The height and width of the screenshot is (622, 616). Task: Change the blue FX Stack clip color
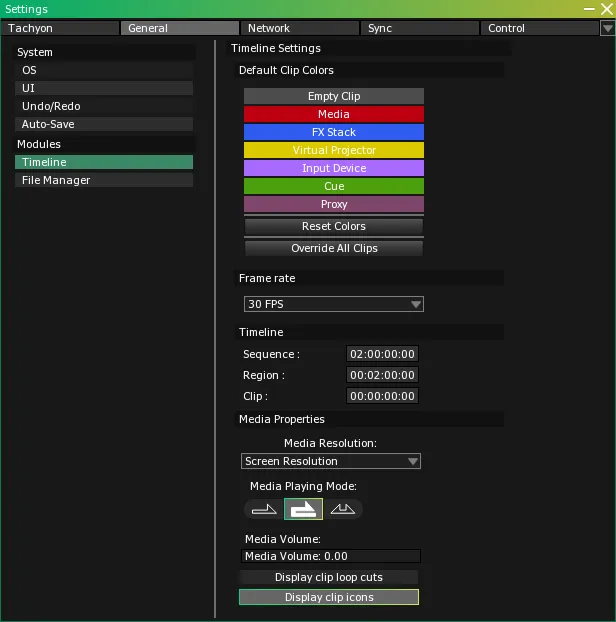coord(334,132)
